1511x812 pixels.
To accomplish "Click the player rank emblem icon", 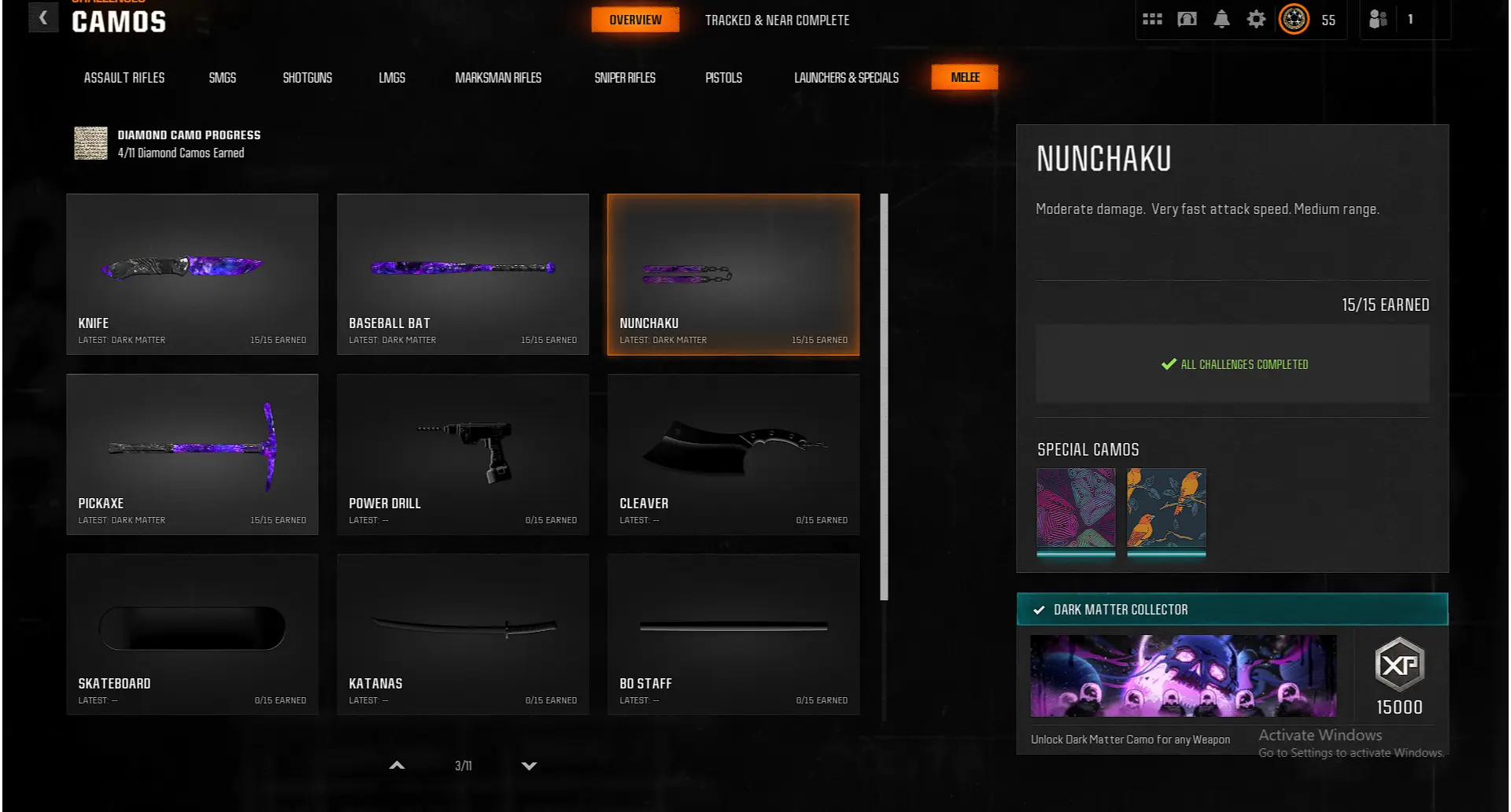I will pos(1294,19).
